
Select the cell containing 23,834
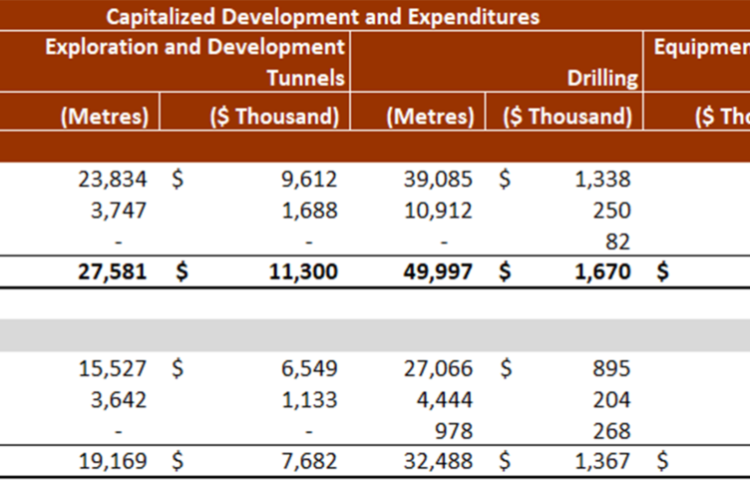coord(112,179)
